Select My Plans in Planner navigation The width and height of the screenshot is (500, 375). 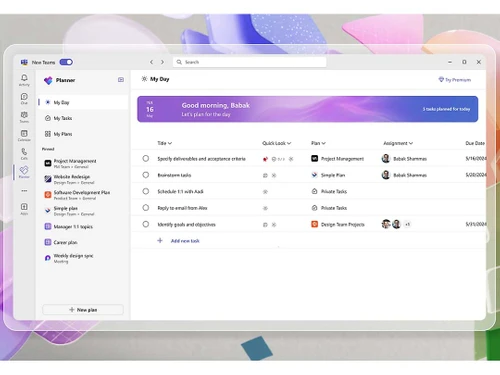[x=83, y=134]
